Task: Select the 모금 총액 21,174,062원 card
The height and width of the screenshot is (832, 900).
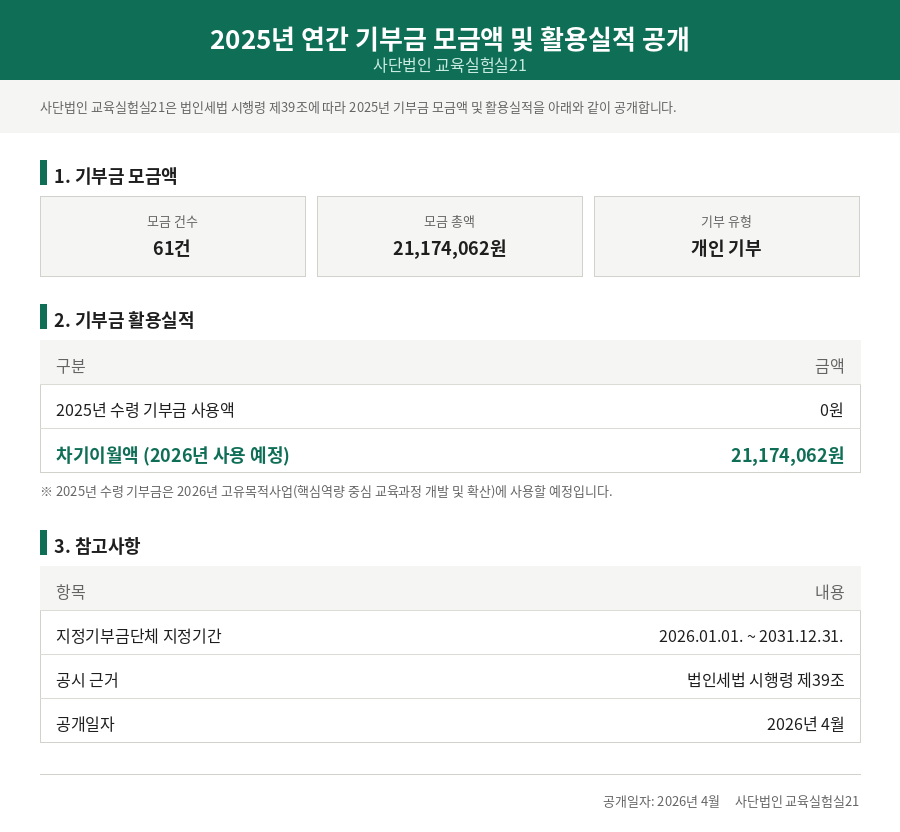Action: click(x=449, y=236)
